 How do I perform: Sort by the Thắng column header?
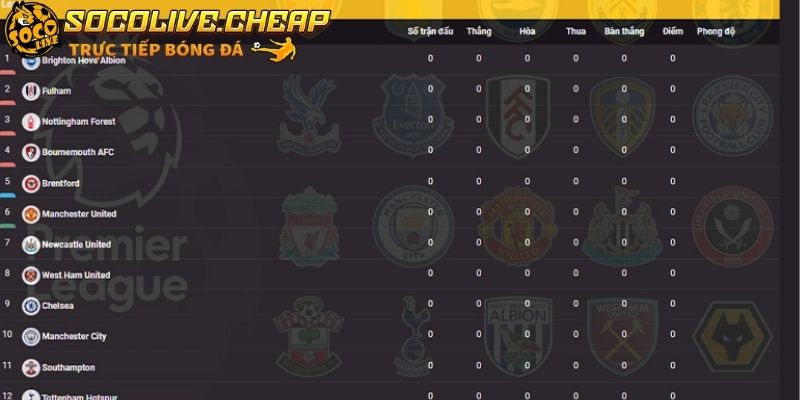click(479, 31)
